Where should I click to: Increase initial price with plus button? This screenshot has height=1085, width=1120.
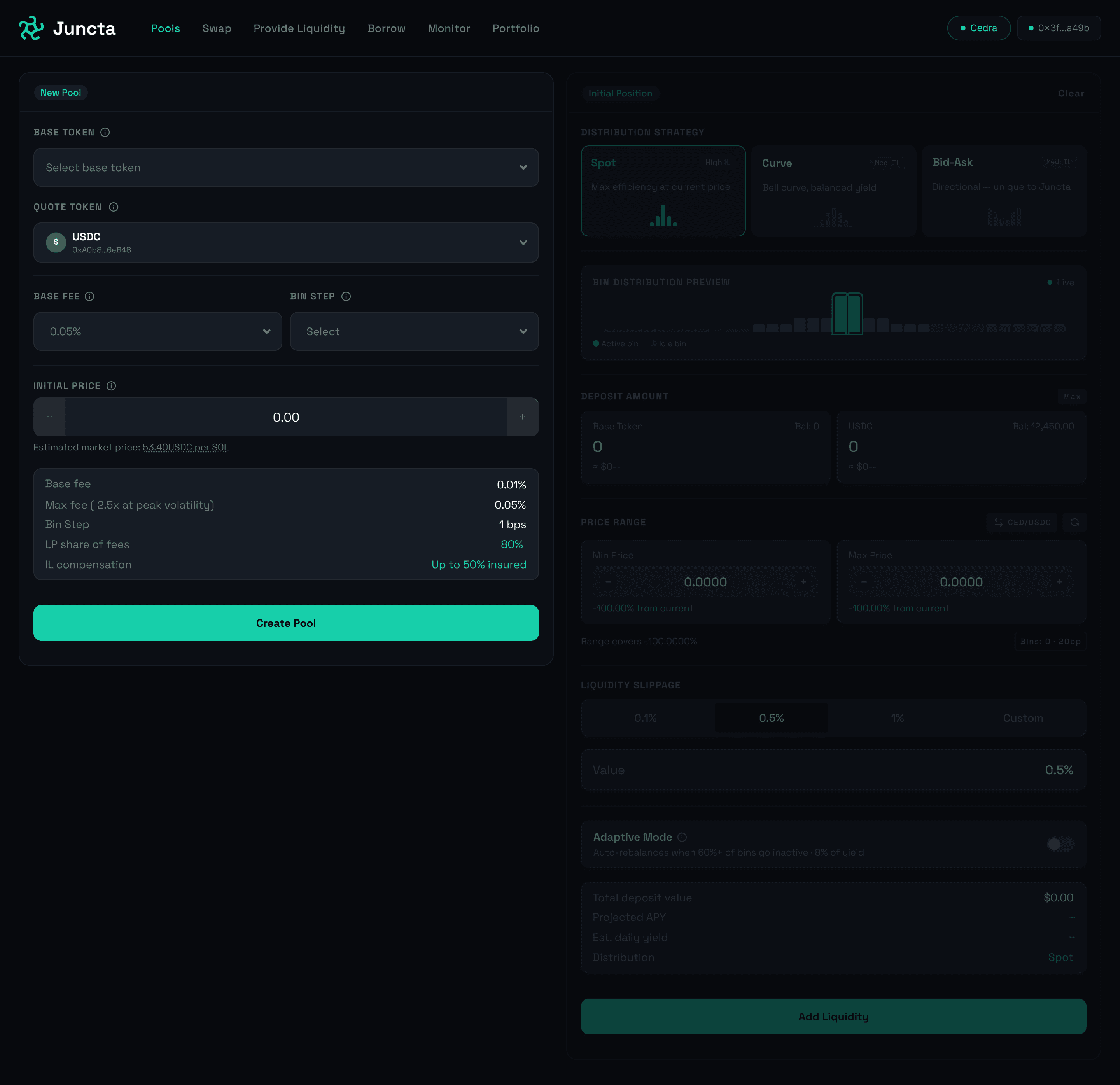click(522, 417)
